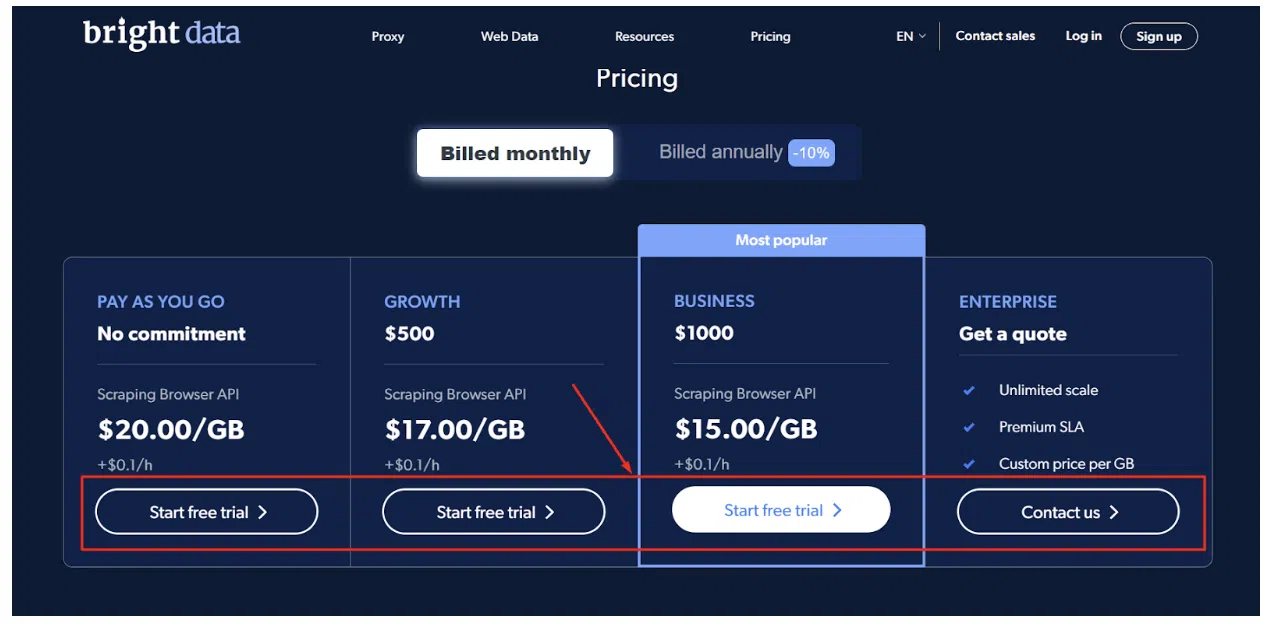Click the Bright Data logo
The width and height of the screenshot is (1266, 624).
click(161, 34)
